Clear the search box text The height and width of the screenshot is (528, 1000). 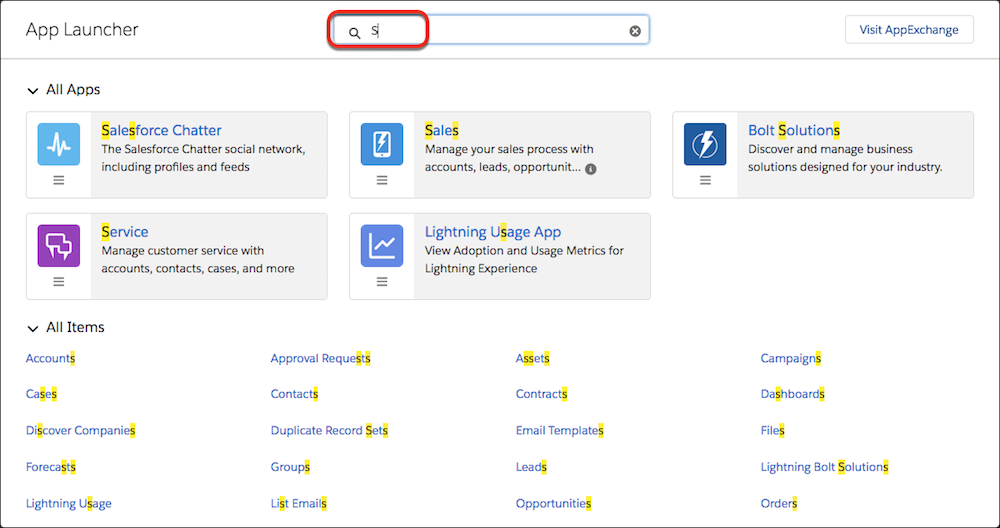pos(635,31)
